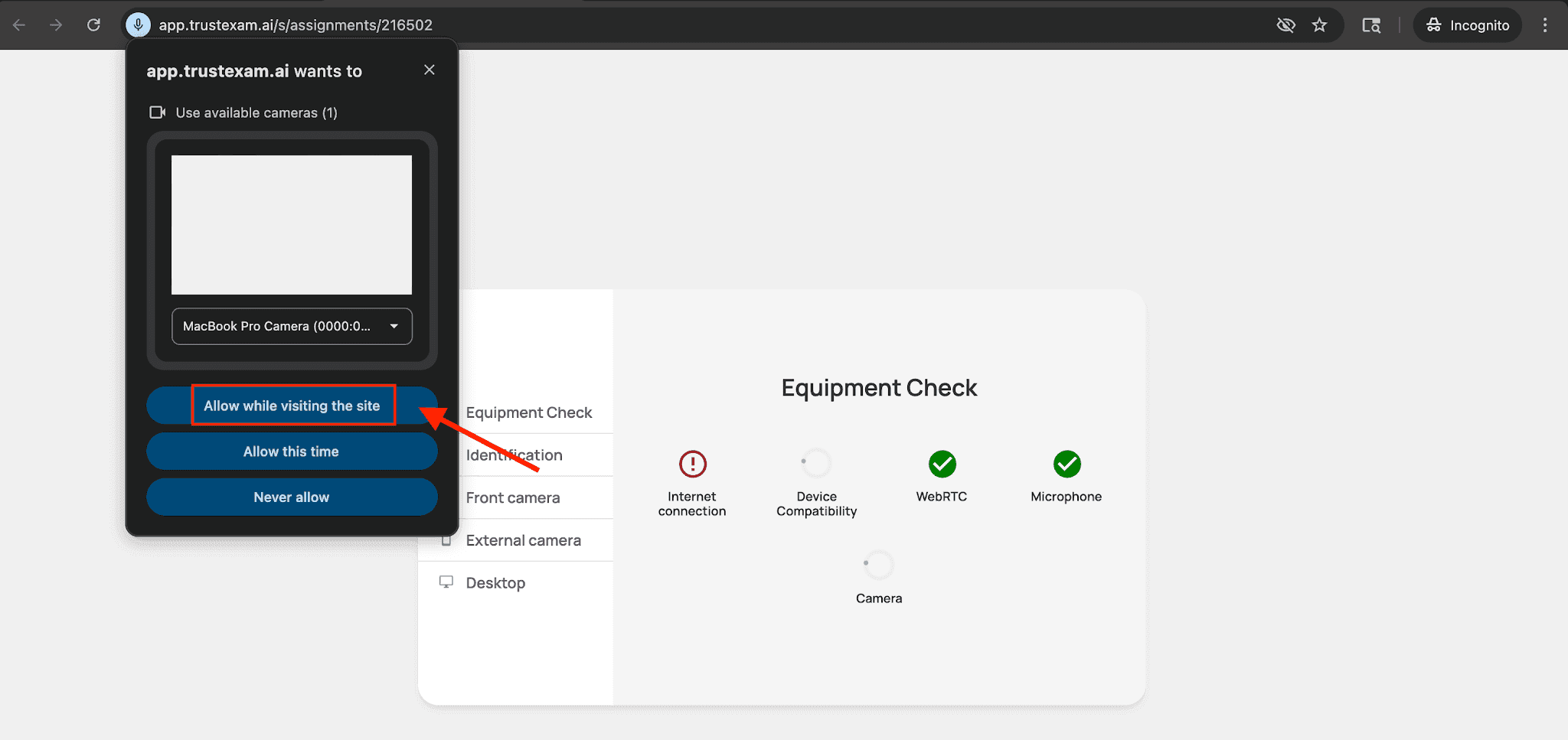Select the External camera step
The image size is (1568, 740).
click(524, 540)
